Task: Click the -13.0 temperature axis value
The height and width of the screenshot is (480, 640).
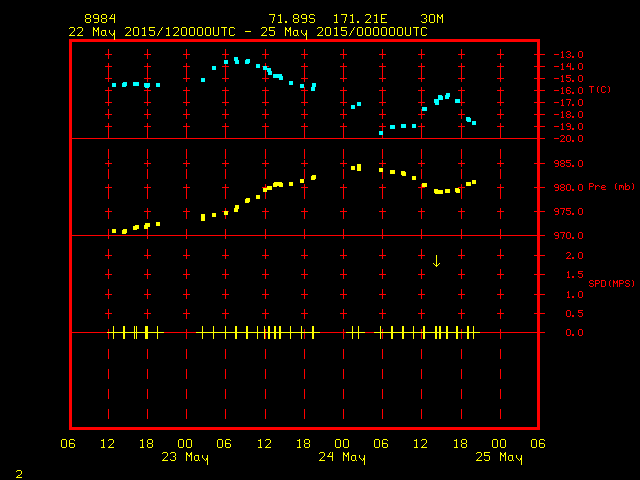Action: tap(569, 55)
